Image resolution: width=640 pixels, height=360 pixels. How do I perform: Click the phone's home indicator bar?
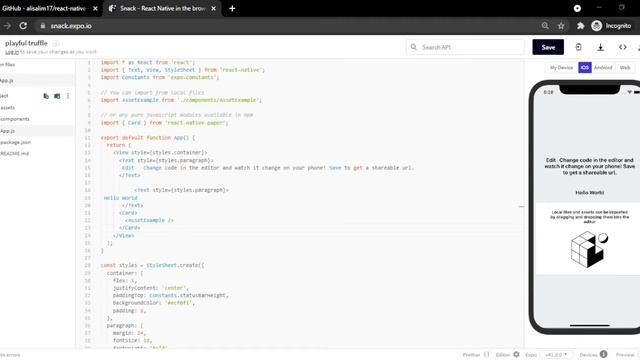589,325
